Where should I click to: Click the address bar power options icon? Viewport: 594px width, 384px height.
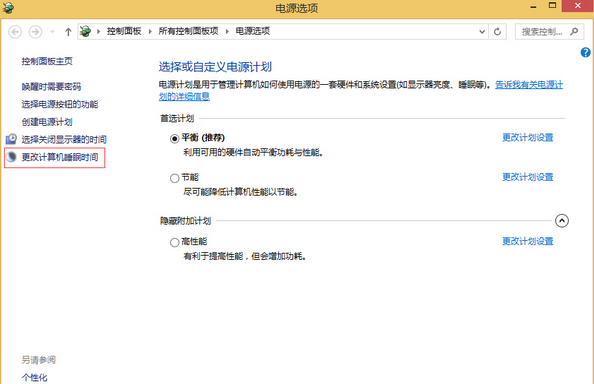point(85,31)
